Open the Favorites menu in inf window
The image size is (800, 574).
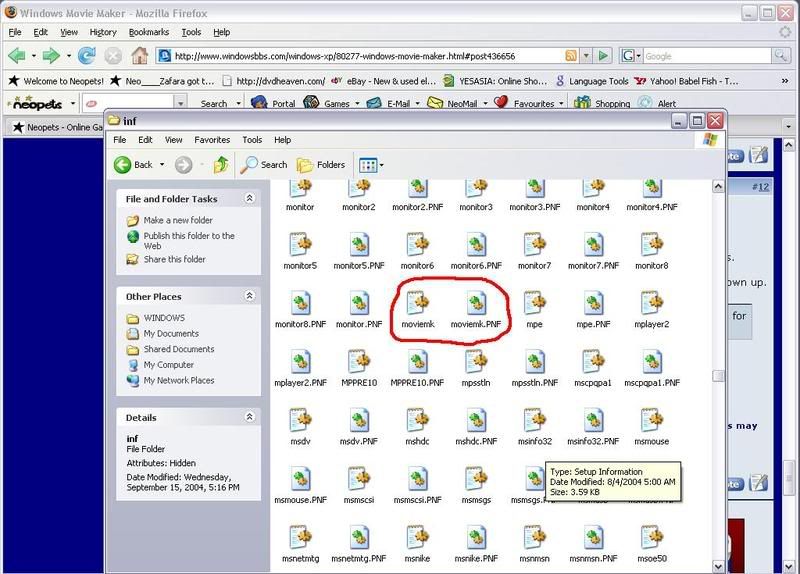tap(212, 140)
